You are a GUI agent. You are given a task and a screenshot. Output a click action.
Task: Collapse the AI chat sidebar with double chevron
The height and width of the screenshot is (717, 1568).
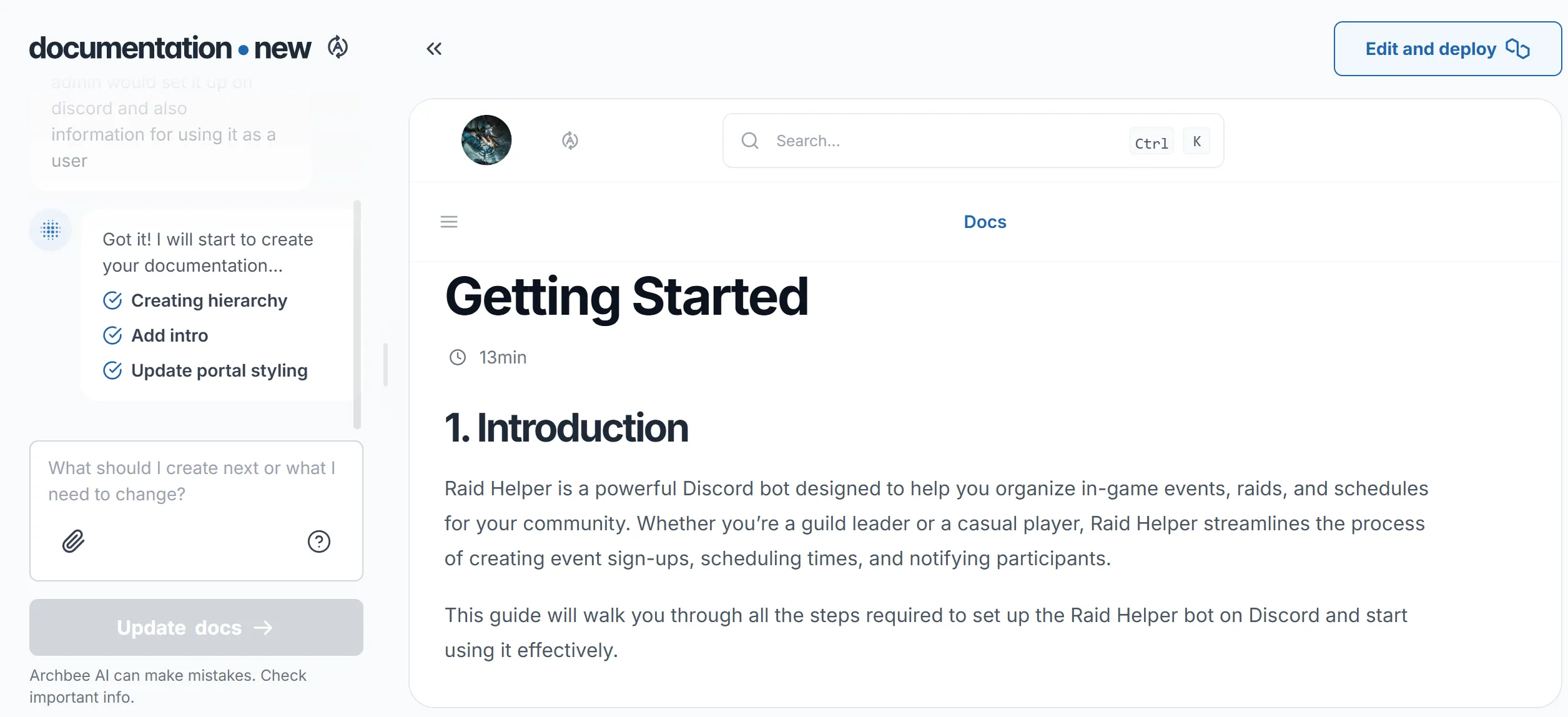point(434,49)
